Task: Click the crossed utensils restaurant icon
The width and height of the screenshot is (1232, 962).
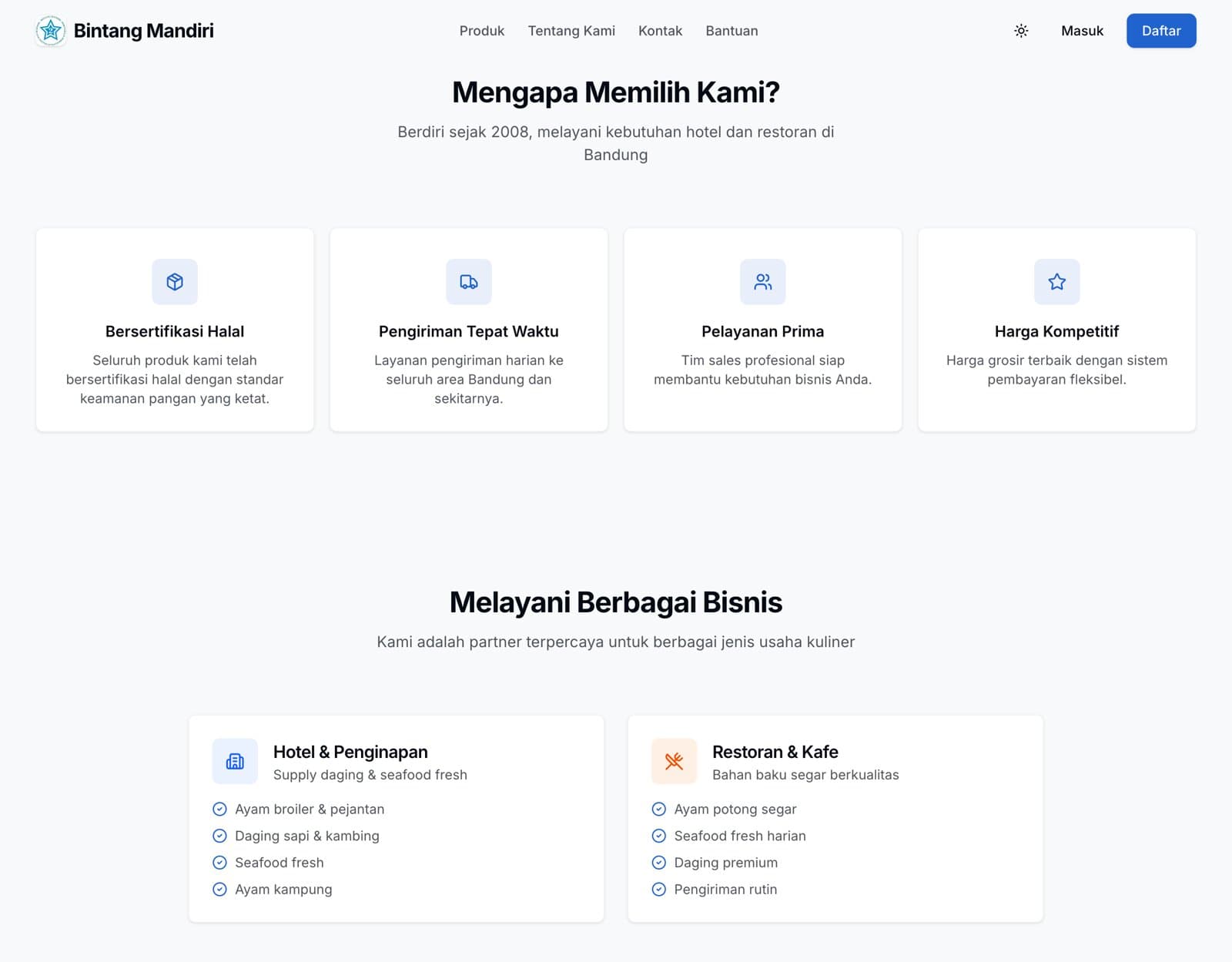Action: tap(674, 761)
